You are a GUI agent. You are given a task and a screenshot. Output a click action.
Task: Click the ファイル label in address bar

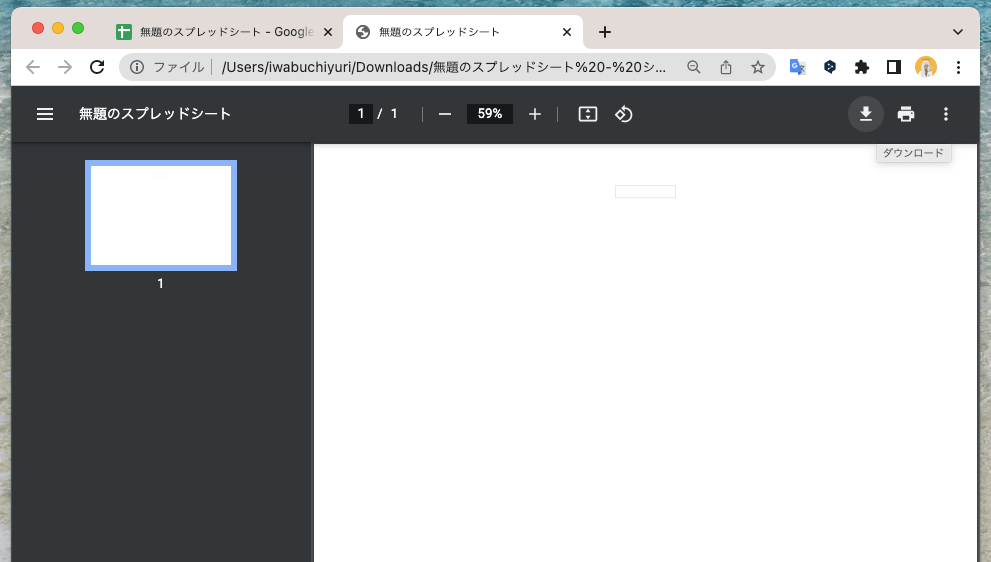179,67
